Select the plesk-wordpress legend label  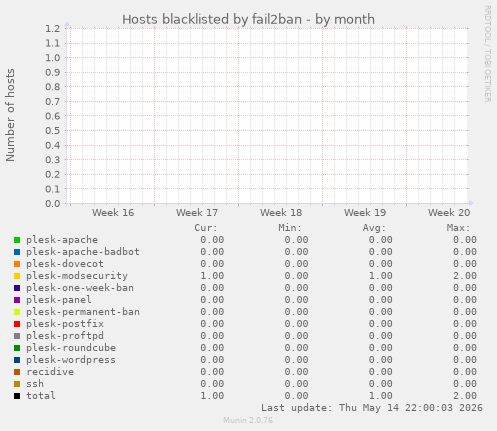(71, 360)
